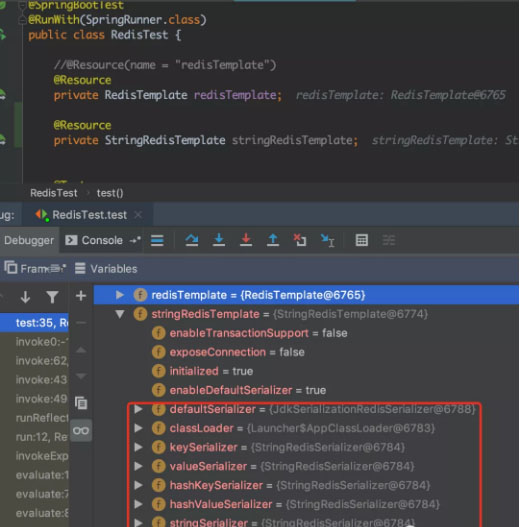This screenshot has height=527, width=520.
Task: Collapse the stringRedisTemplate variable node
Action: (120, 314)
